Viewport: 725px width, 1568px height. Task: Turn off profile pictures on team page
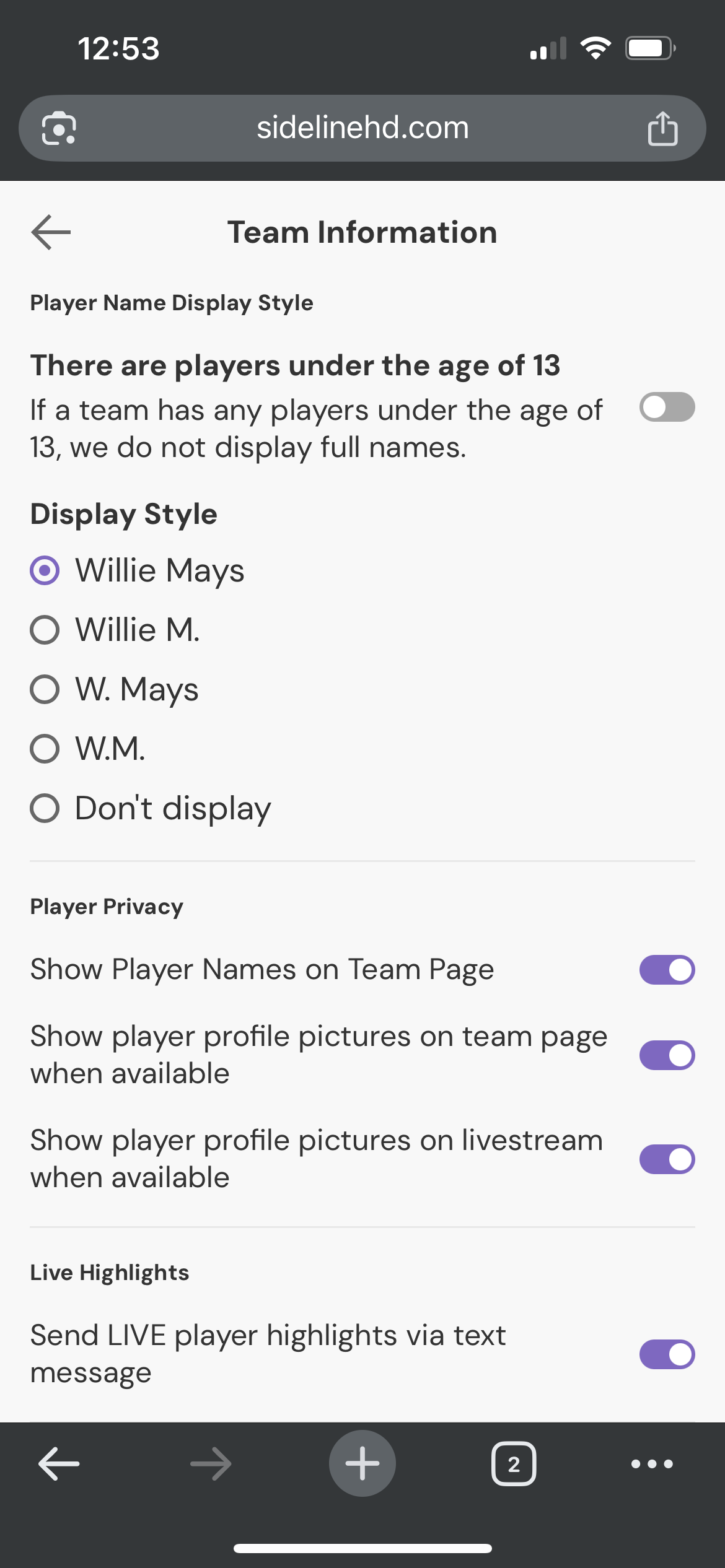coord(667,1055)
